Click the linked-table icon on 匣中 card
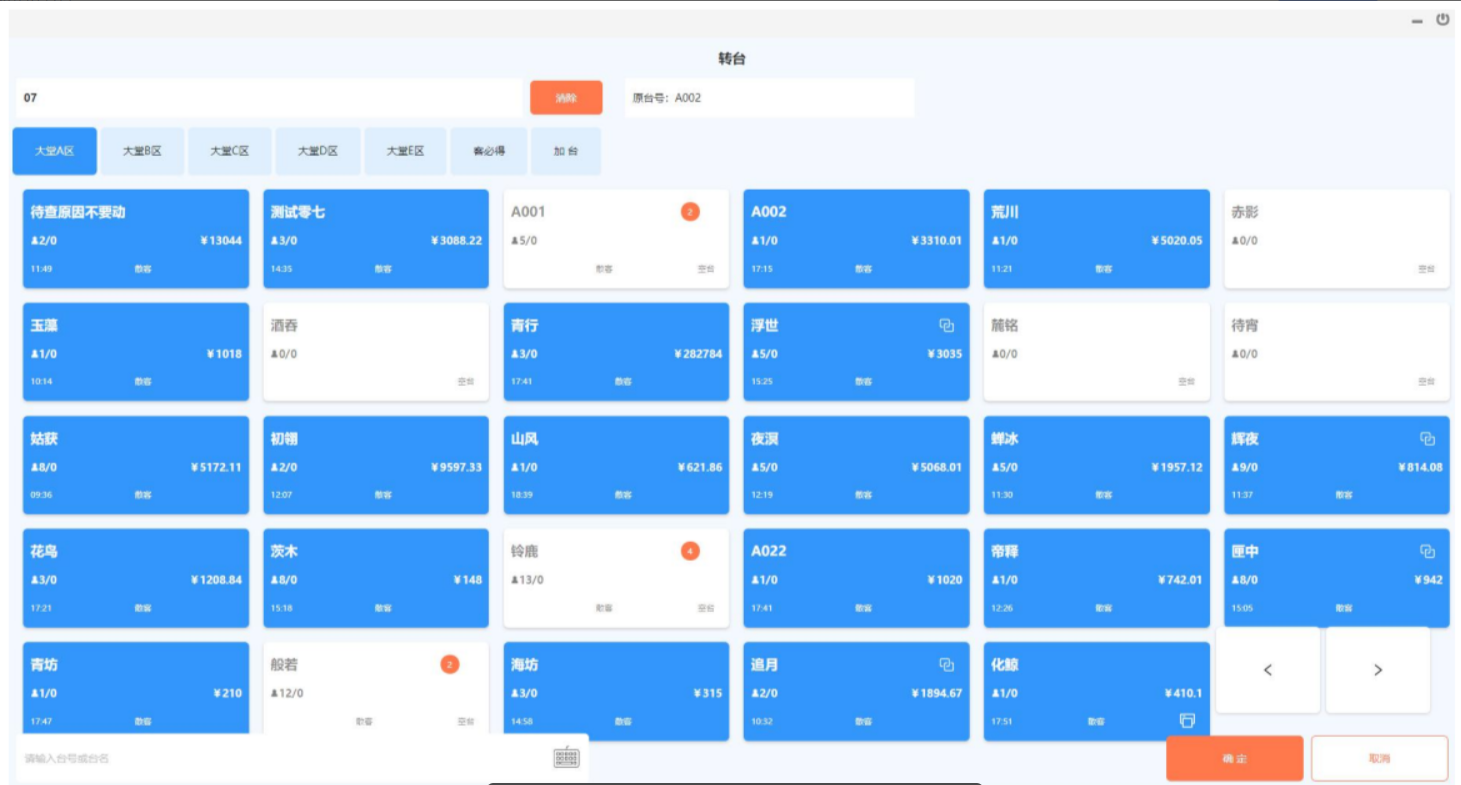This screenshot has height=785, width=1461. (1427, 552)
